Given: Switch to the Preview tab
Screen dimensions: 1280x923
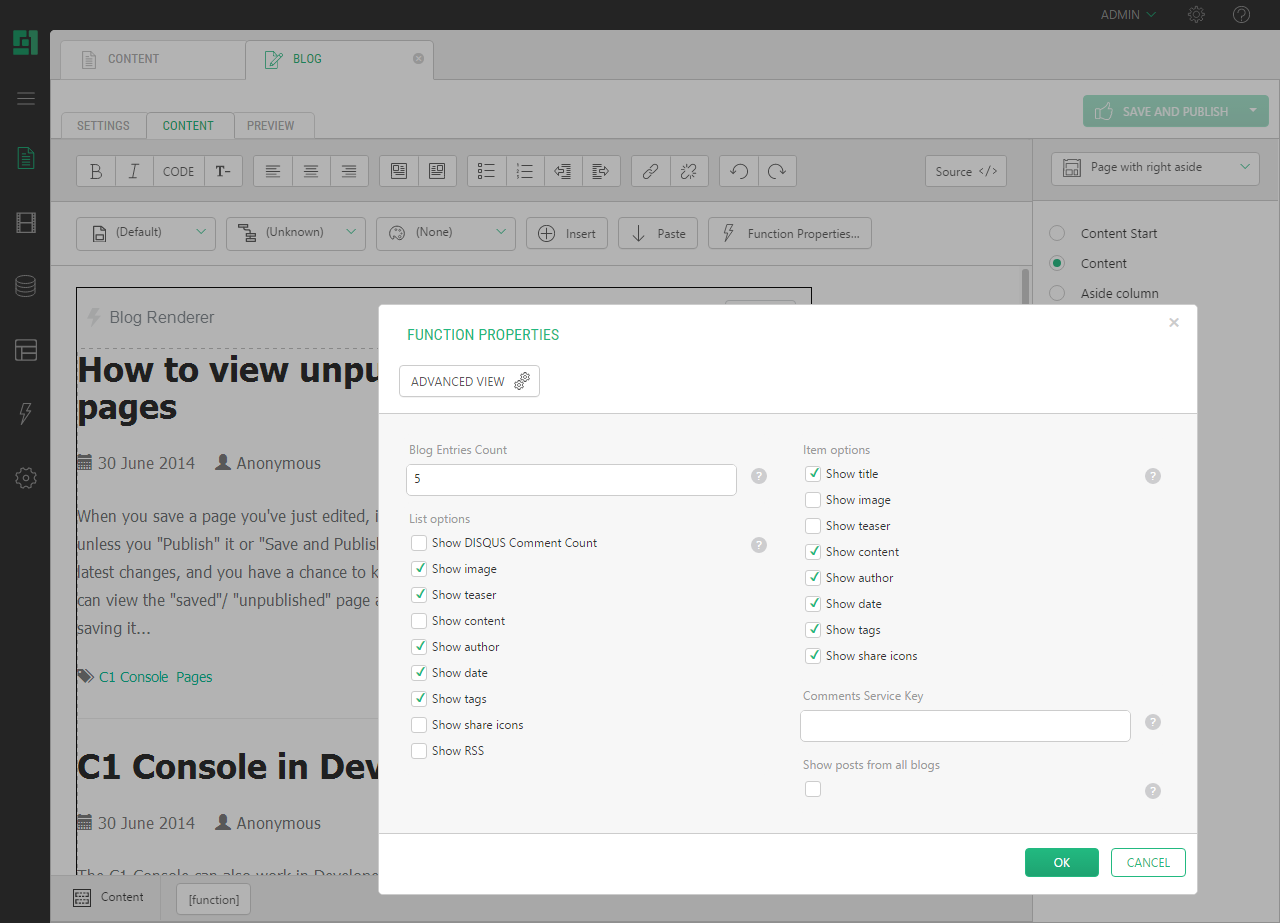Looking at the screenshot, I should tap(271, 126).
